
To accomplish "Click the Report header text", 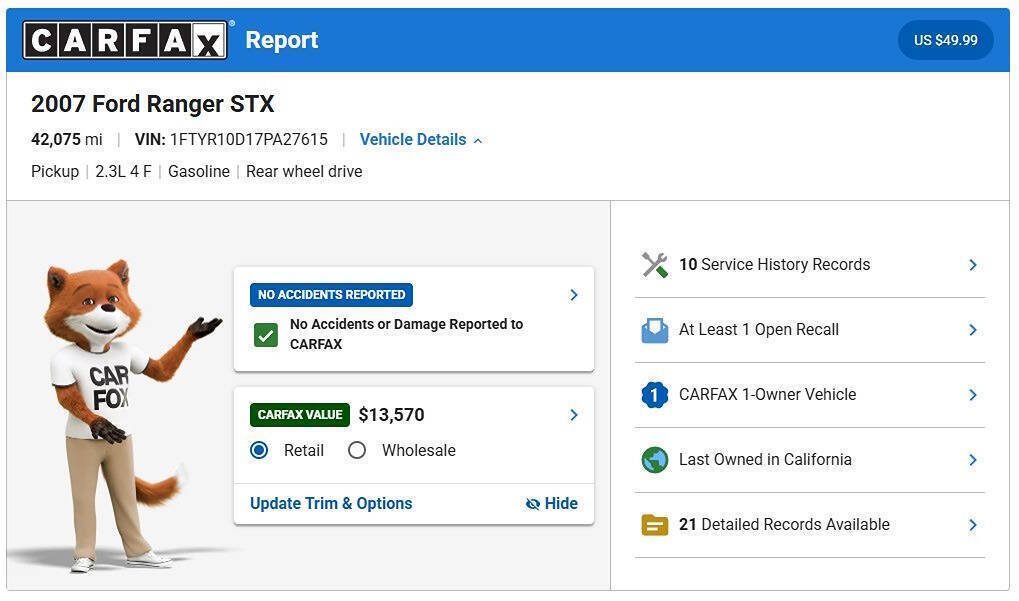I will 282,40.
